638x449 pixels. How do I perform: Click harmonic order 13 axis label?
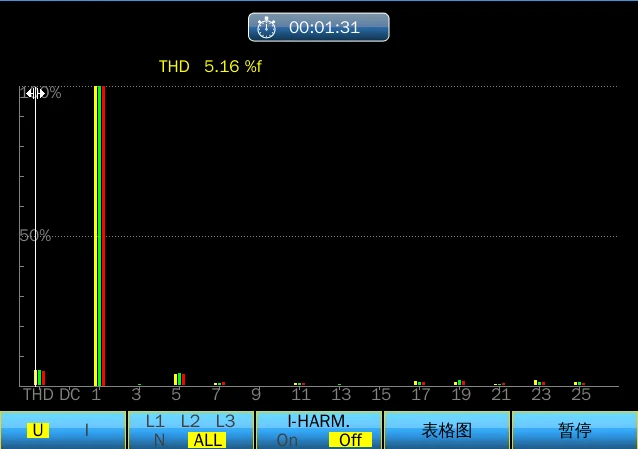pyautogui.click(x=341, y=394)
